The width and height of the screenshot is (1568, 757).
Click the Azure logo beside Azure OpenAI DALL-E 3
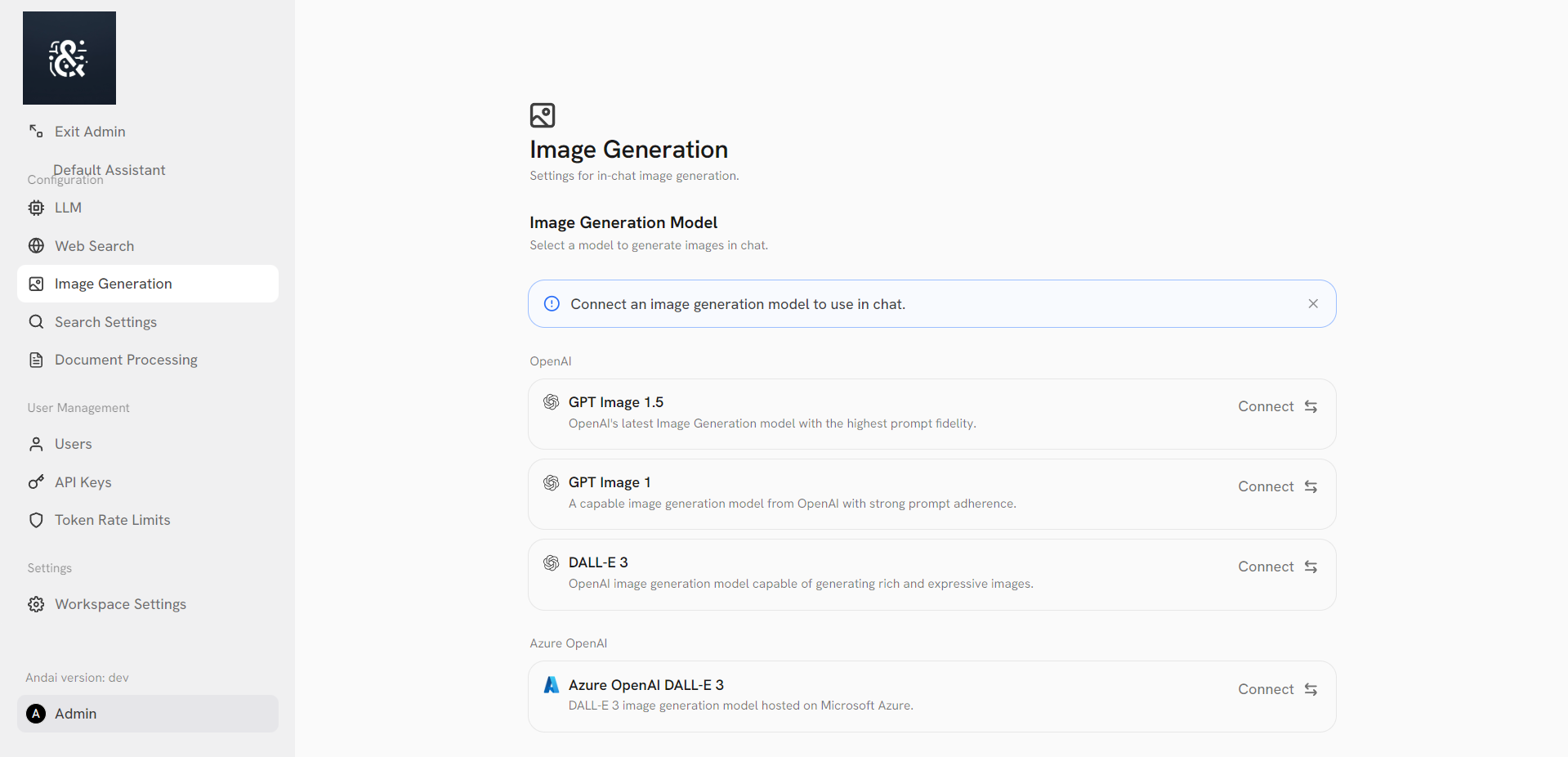[x=552, y=685]
